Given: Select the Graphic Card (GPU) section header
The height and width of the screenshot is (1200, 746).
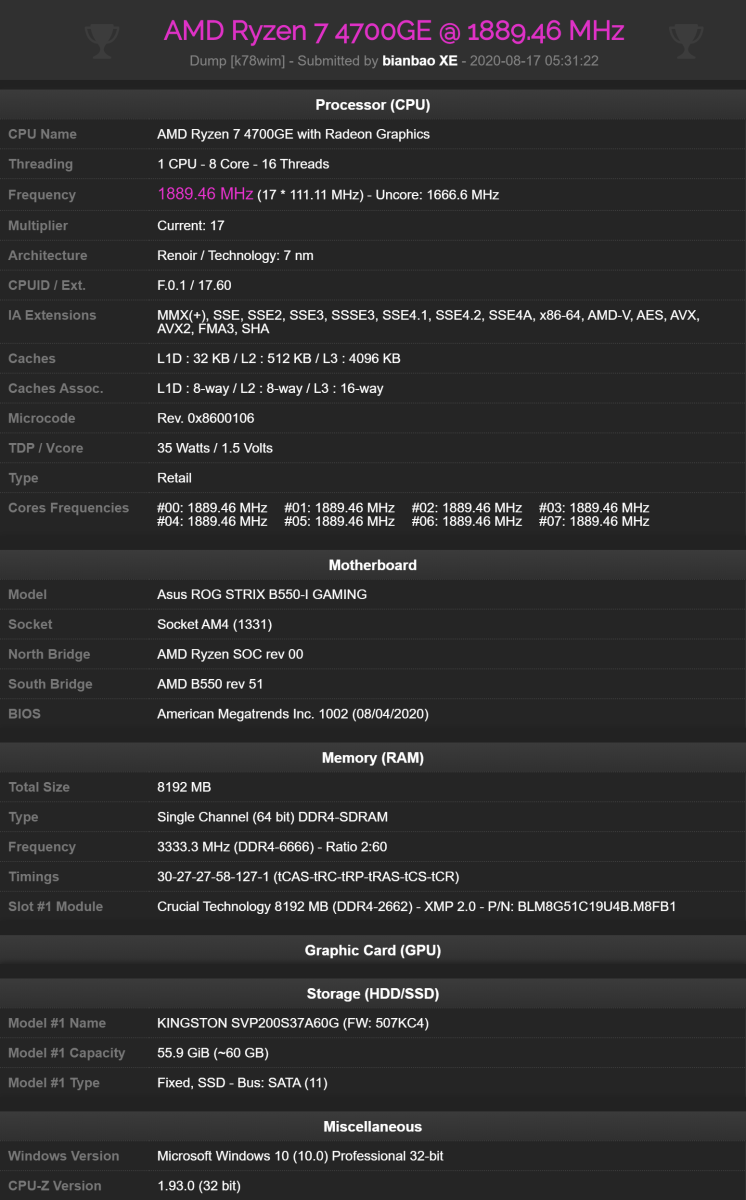Looking at the screenshot, I should (373, 950).
